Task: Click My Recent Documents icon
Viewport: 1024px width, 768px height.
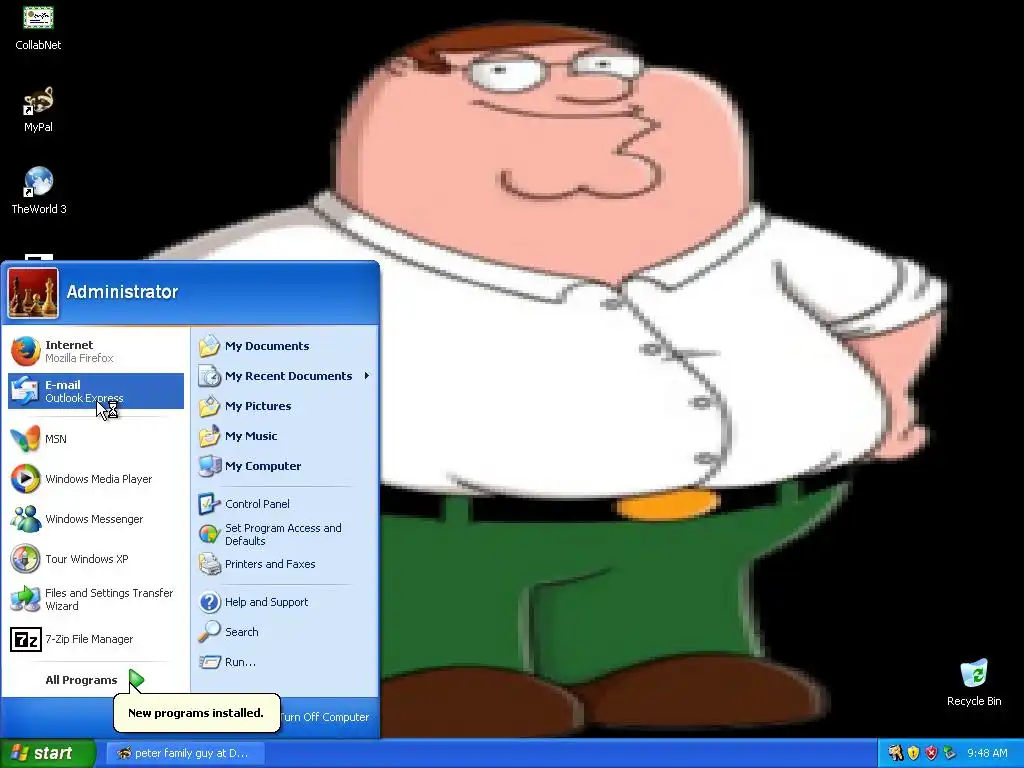Action: 210,376
